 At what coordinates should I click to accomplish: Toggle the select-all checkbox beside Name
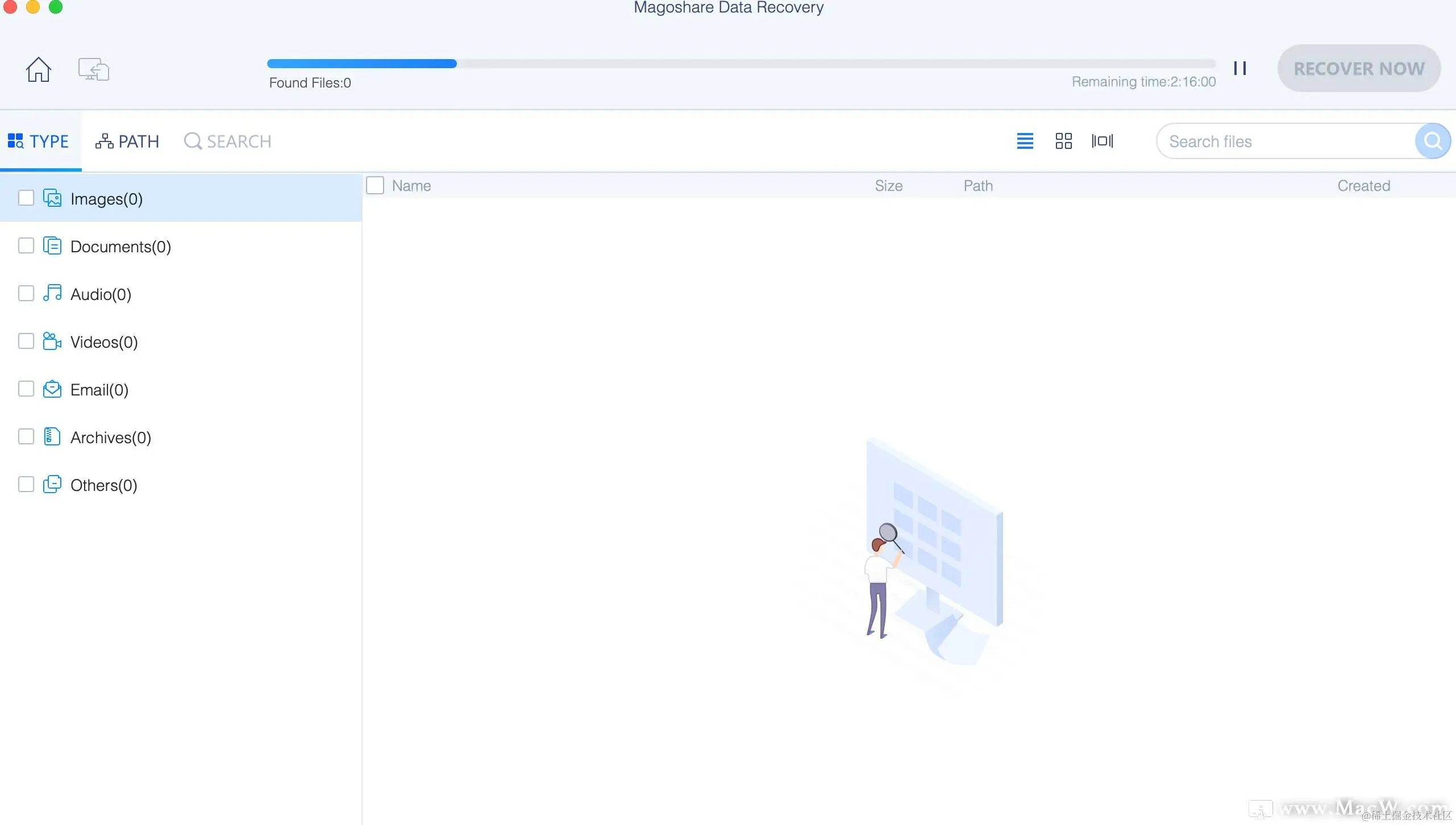pos(375,185)
